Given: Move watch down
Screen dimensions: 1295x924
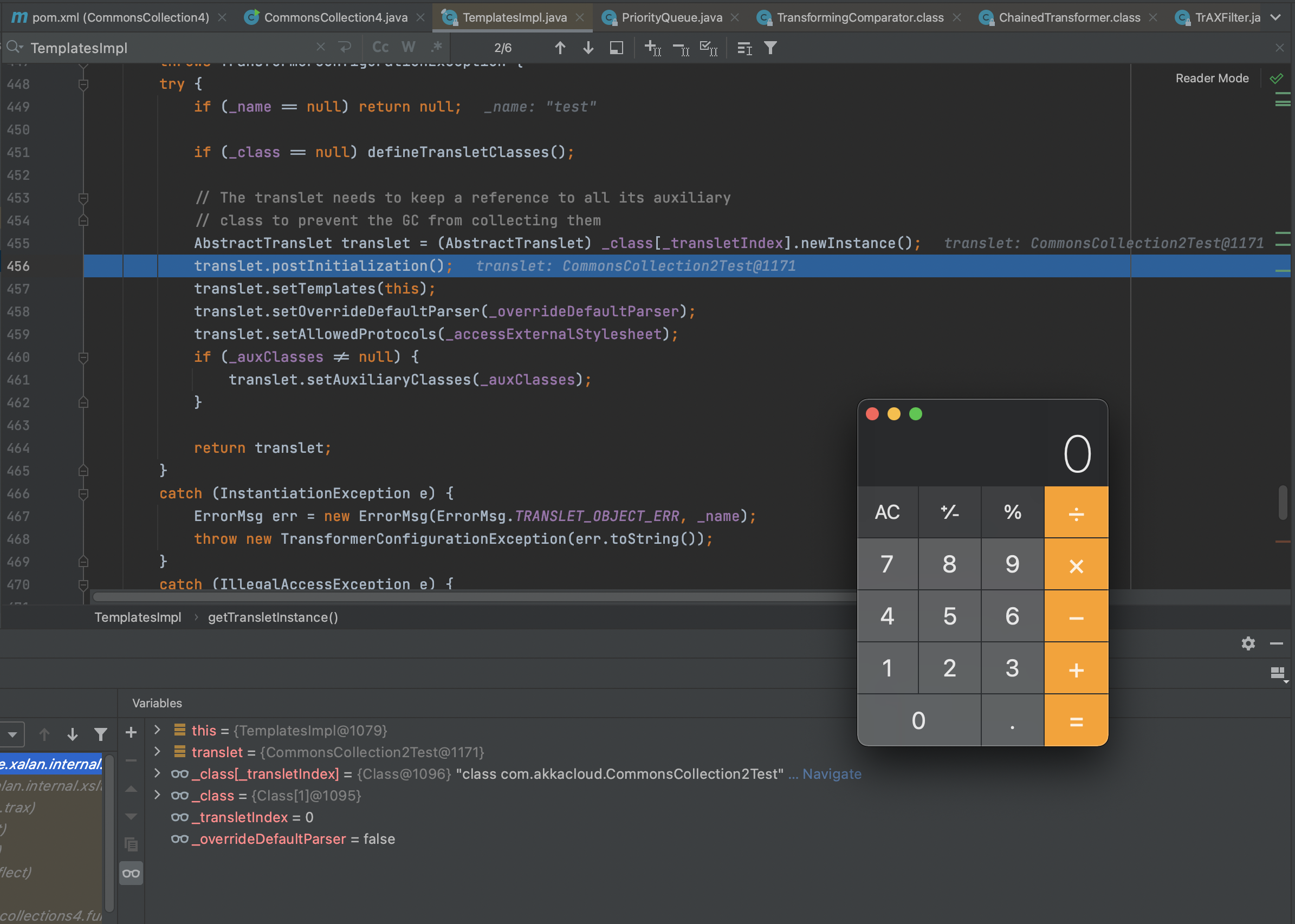Looking at the screenshot, I should pyautogui.click(x=131, y=816).
